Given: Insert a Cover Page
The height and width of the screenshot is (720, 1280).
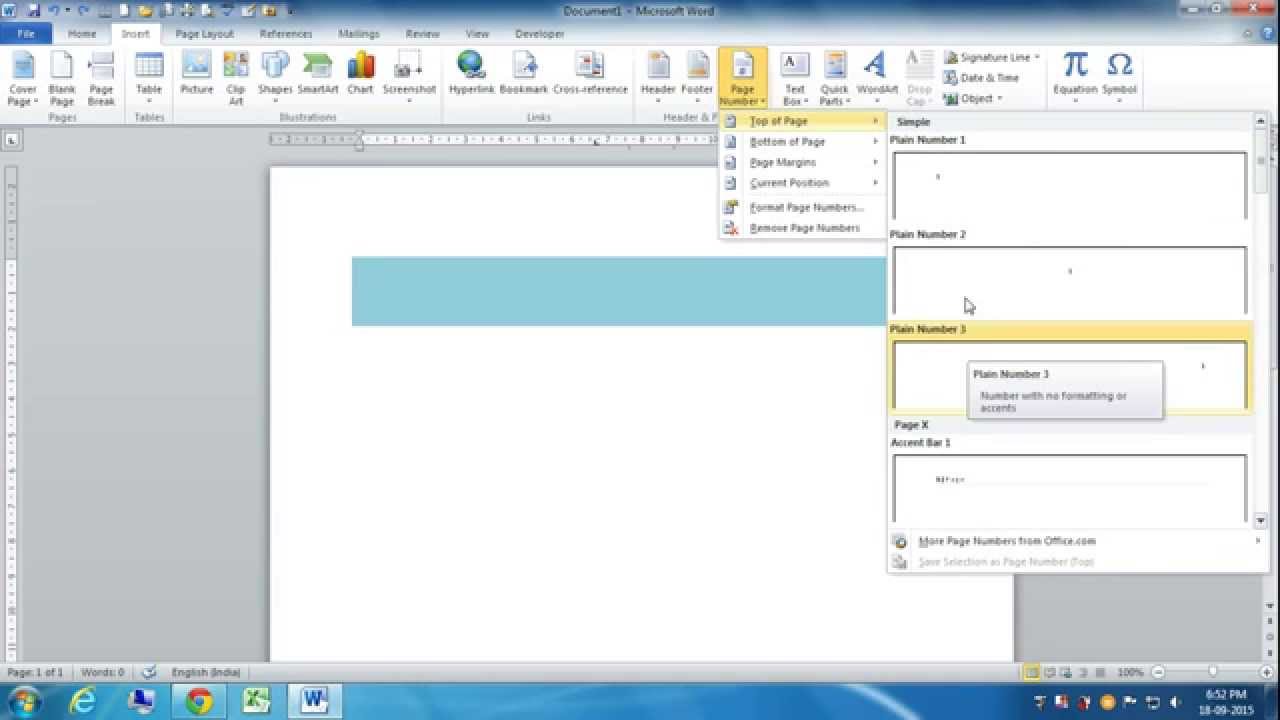Looking at the screenshot, I should point(22,79).
